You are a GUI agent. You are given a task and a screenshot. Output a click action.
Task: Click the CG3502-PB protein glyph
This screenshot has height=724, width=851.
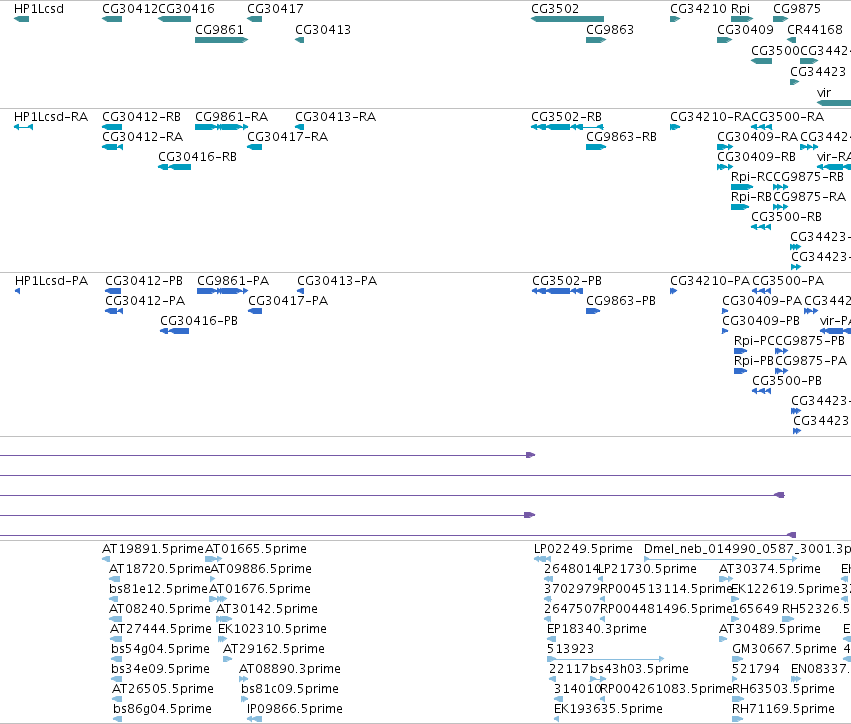557,291
